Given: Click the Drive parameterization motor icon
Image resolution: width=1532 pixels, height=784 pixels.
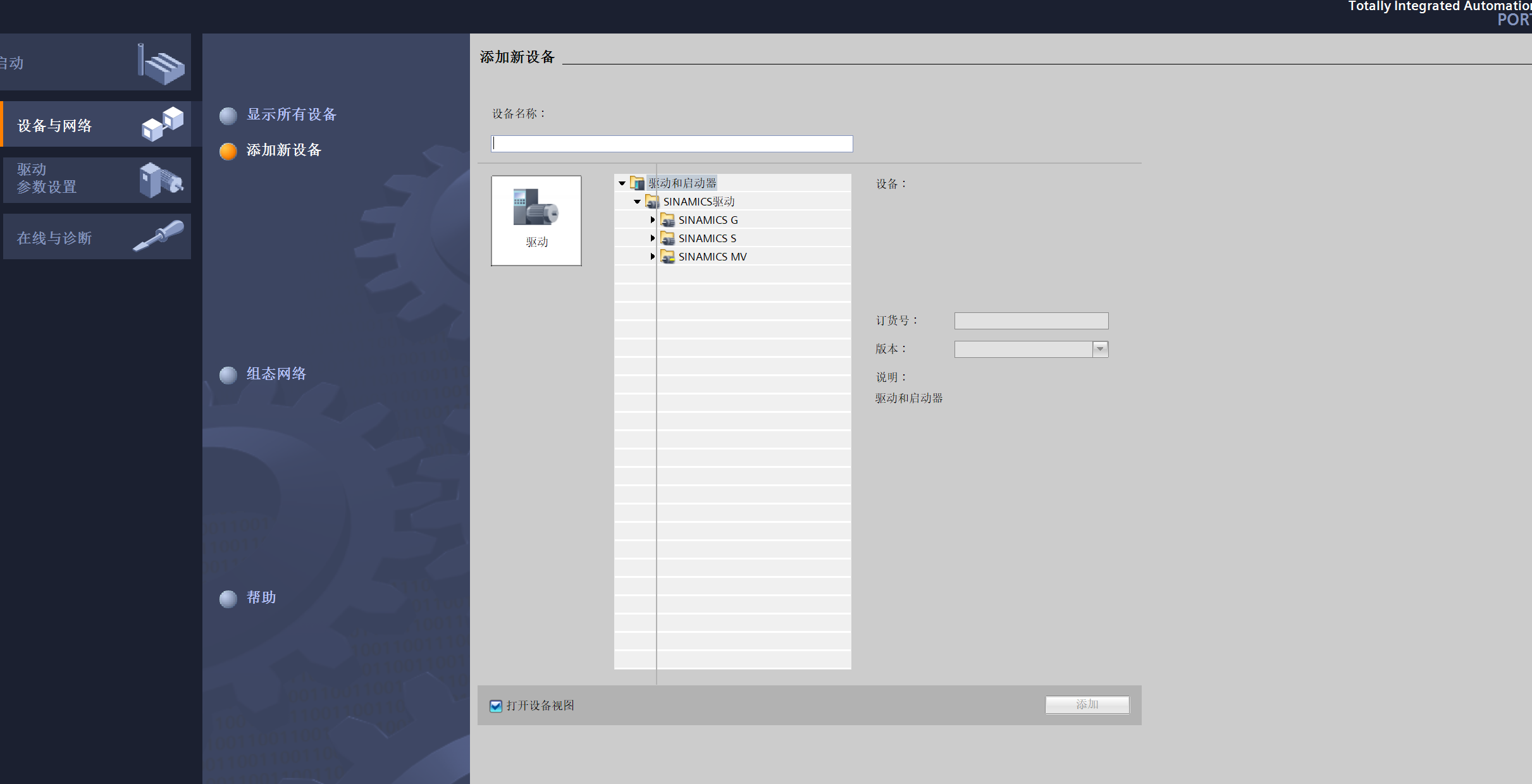Looking at the screenshot, I should (x=161, y=180).
